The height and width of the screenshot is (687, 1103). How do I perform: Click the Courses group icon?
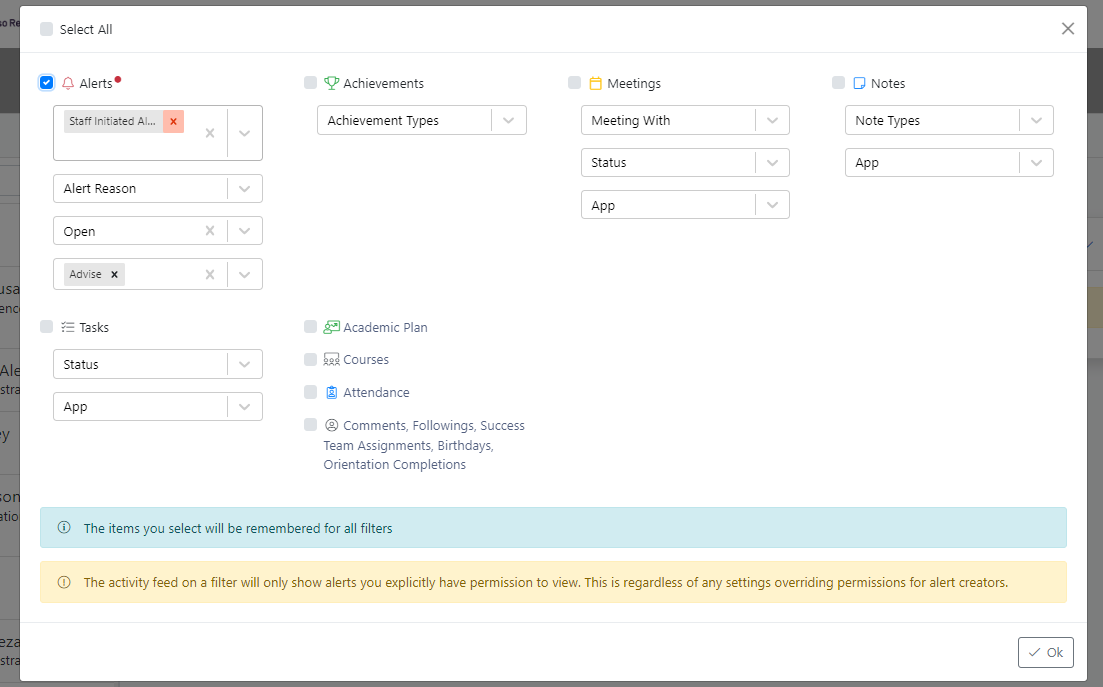click(x=331, y=359)
